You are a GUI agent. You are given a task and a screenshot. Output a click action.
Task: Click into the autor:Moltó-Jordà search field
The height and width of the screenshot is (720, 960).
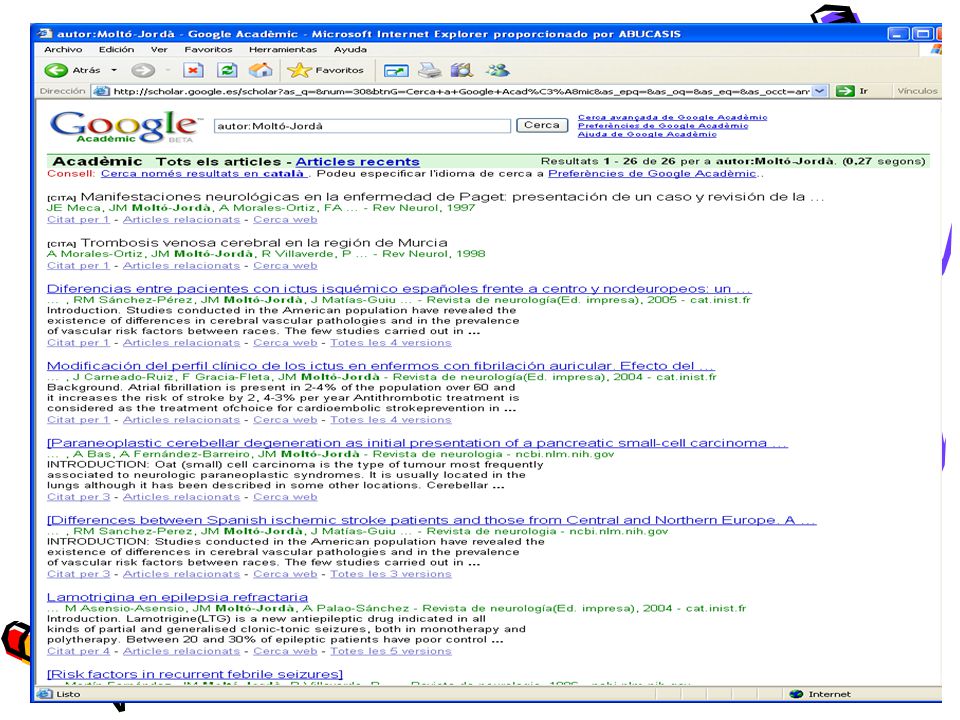tap(362, 126)
